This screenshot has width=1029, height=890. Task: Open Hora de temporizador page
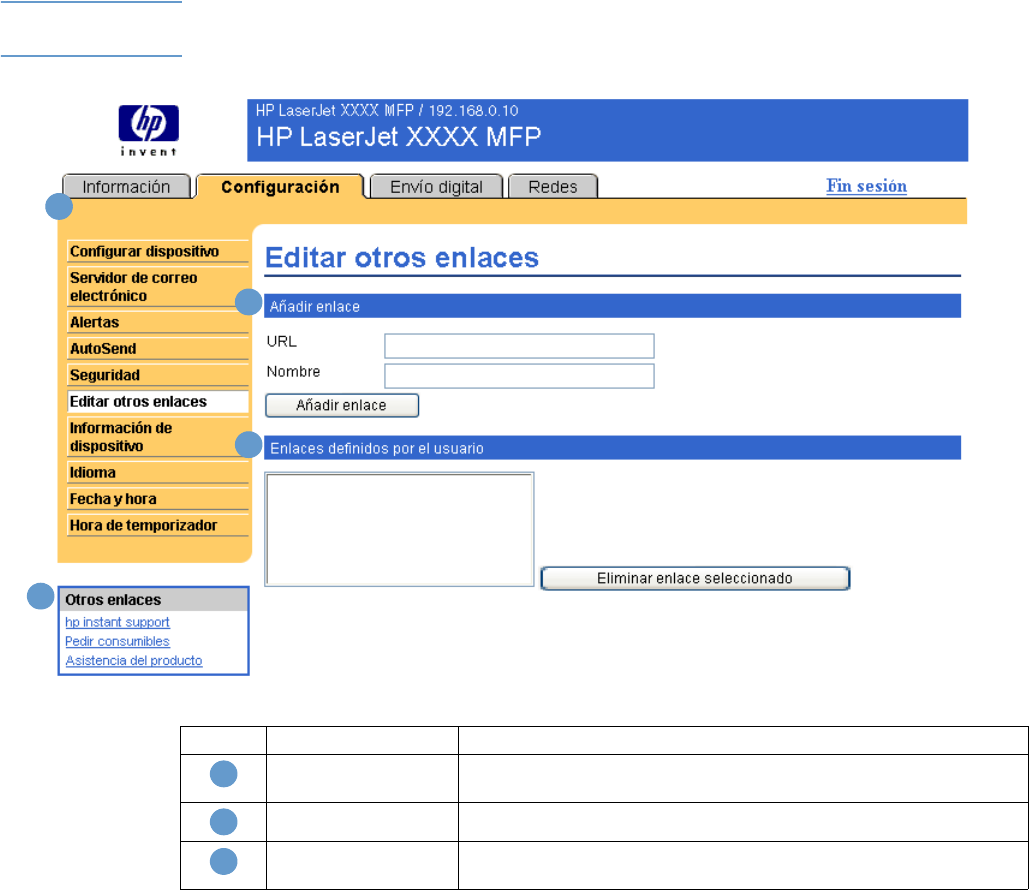[158, 525]
